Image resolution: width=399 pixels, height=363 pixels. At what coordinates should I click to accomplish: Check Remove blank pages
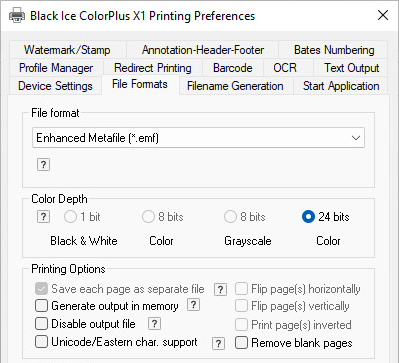pos(241,343)
